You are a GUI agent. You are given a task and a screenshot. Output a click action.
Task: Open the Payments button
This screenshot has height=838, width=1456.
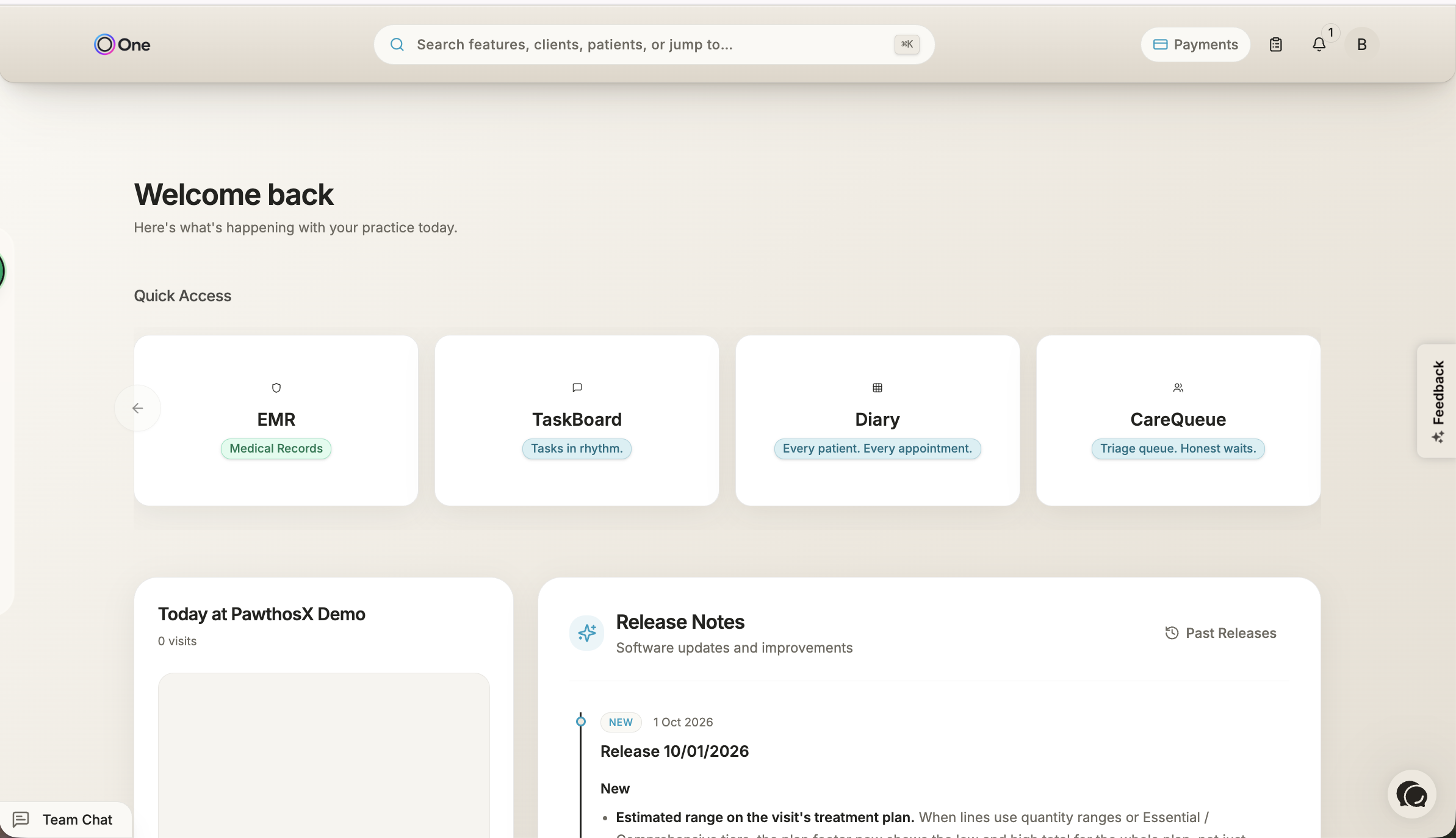click(x=1195, y=45)
